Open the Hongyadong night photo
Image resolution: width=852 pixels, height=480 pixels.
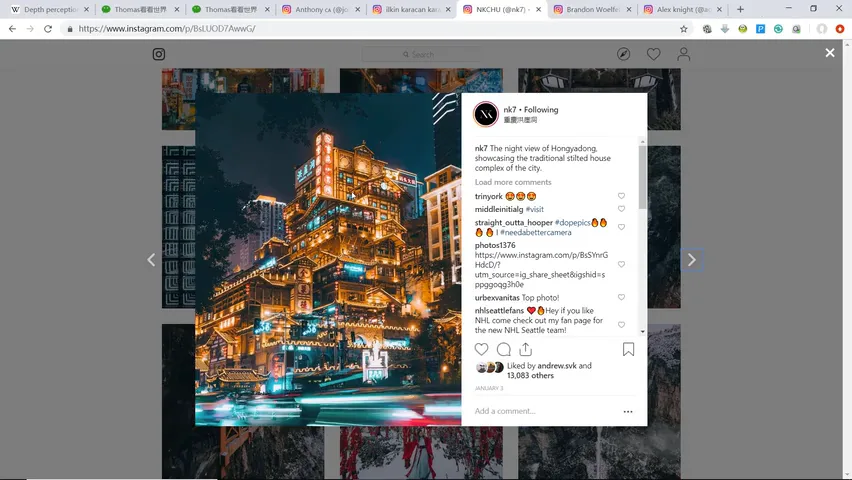328,259
